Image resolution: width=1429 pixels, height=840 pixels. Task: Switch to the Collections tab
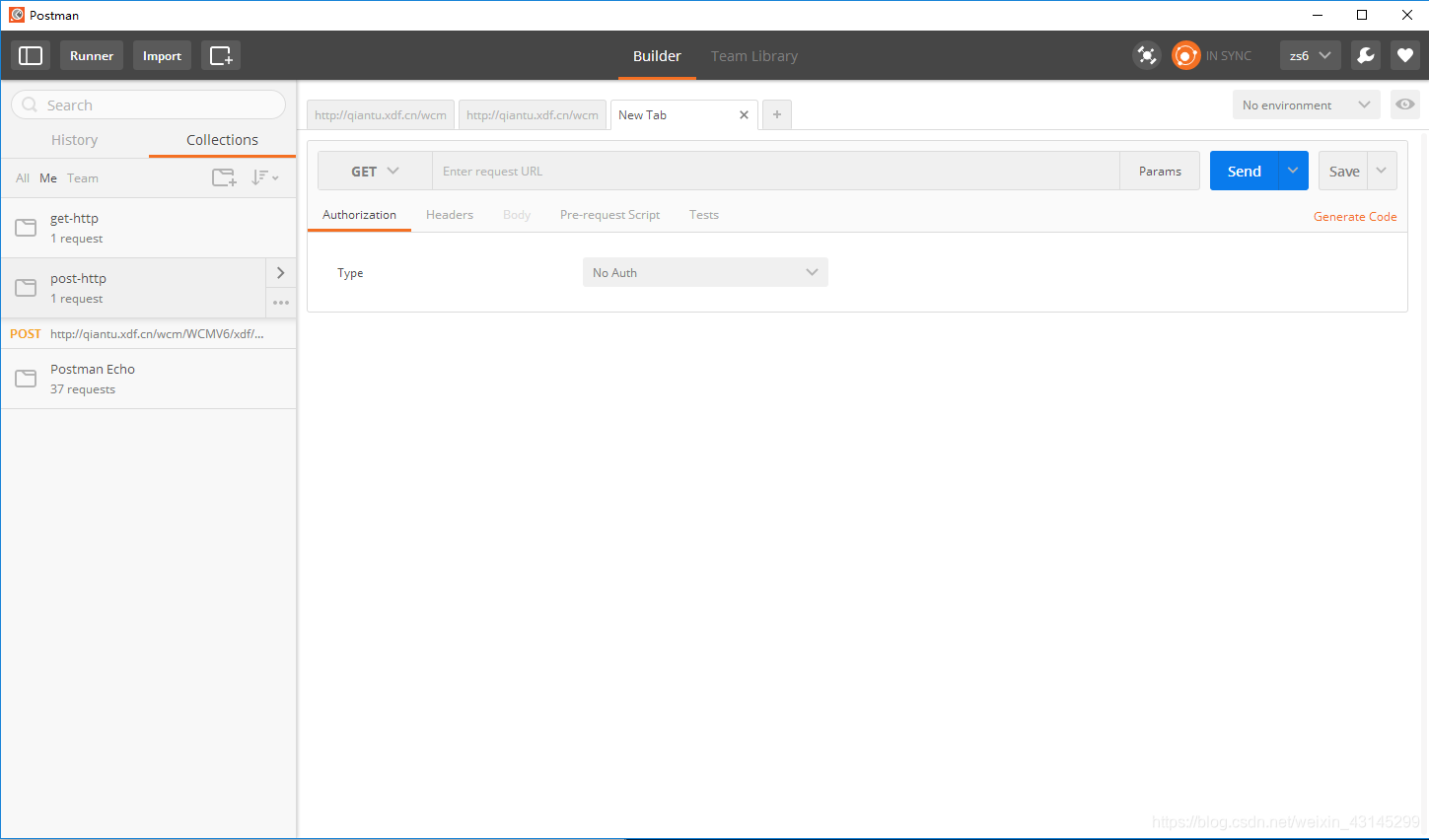(x=222, y=140)
